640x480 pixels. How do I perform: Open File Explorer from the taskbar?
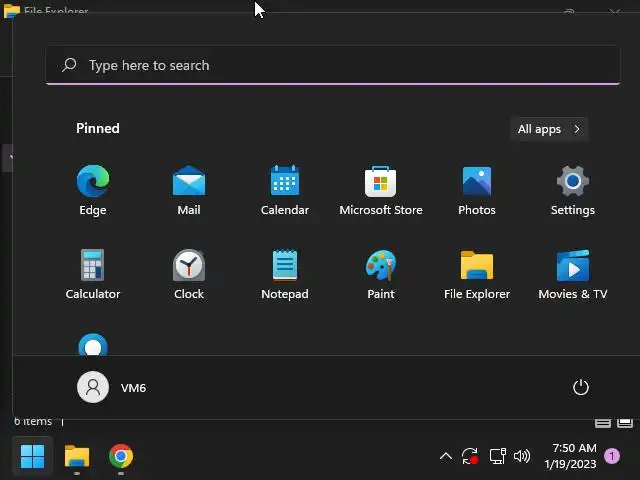(x=77, y=456)
